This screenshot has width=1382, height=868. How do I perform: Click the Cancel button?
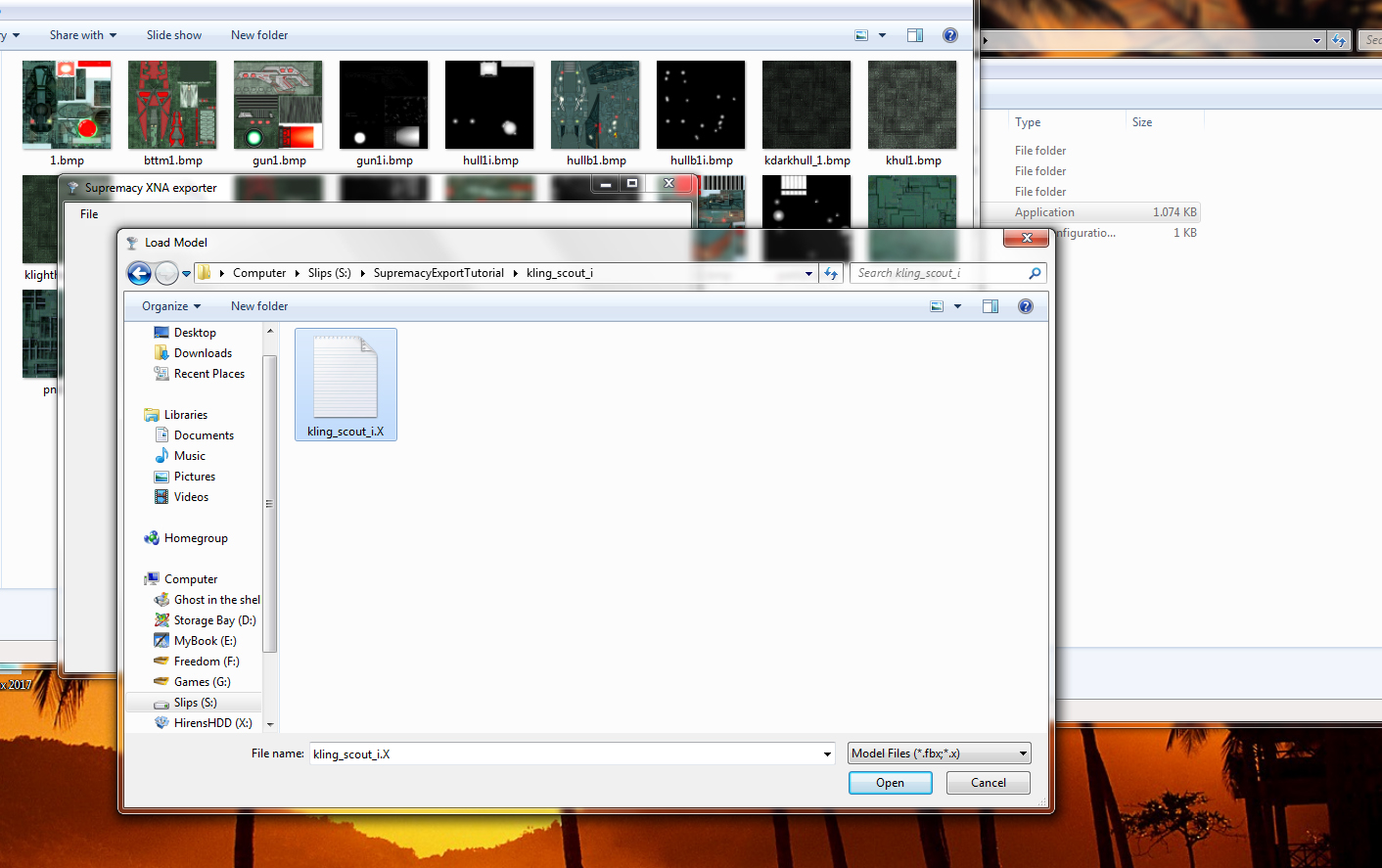[989, 783]
